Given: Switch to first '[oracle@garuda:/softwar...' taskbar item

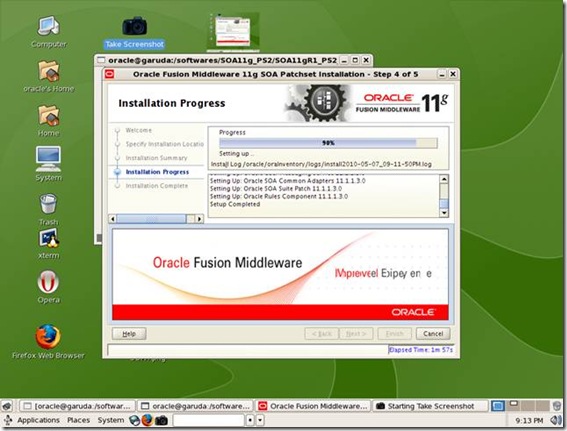Looking at the screenshot, I should pos(77,406).
